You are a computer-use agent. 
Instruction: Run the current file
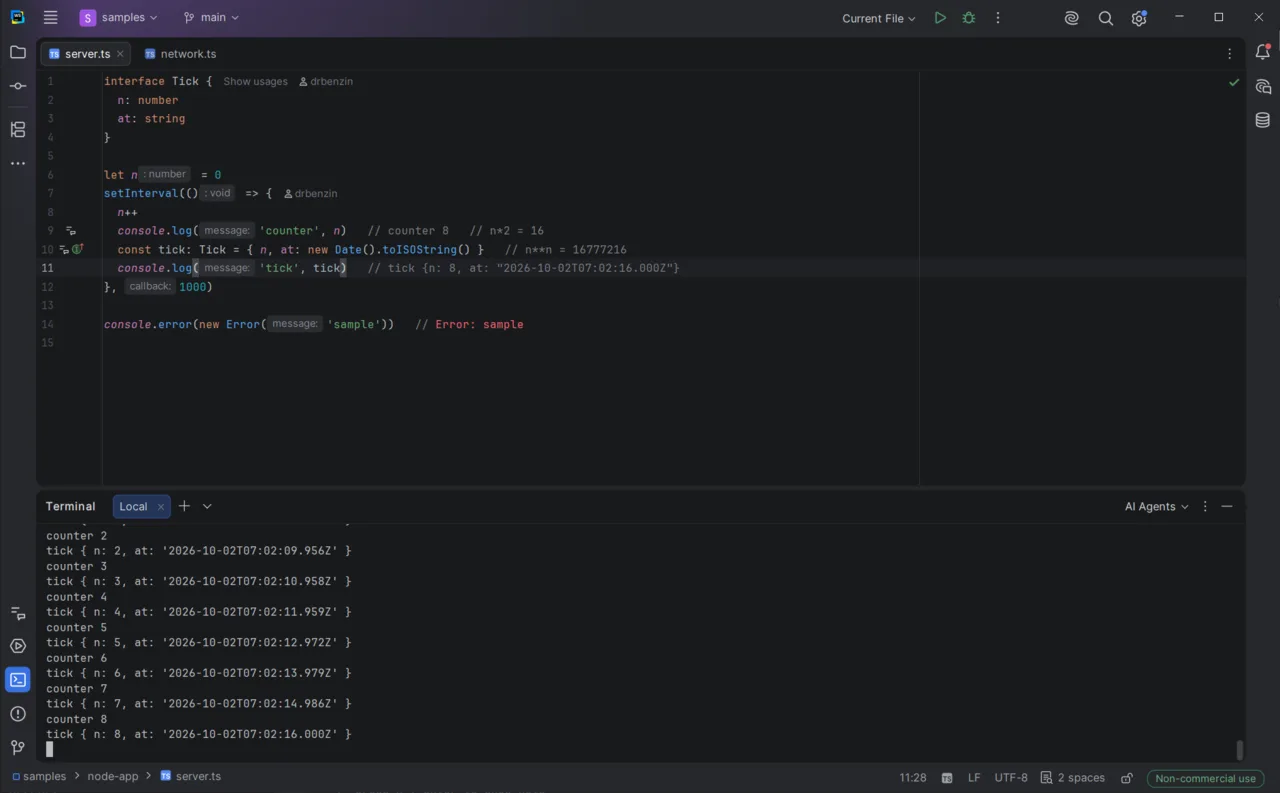940,18
